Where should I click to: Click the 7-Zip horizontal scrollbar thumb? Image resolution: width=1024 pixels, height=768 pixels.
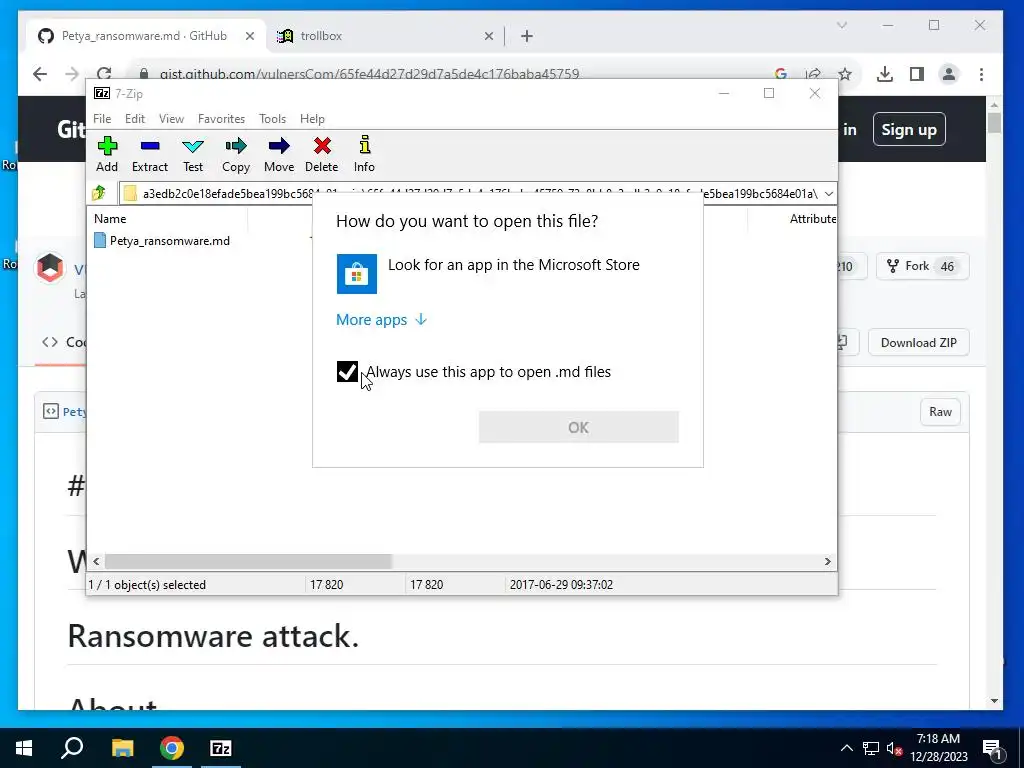click(x=248, y=561)
